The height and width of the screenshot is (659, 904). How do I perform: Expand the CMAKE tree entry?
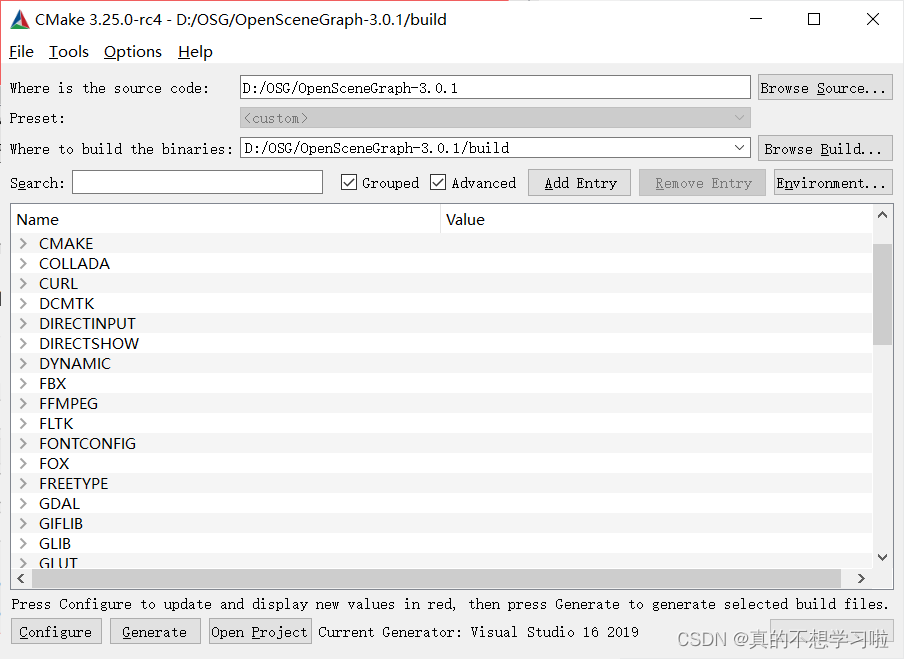(x=22, y=243)
